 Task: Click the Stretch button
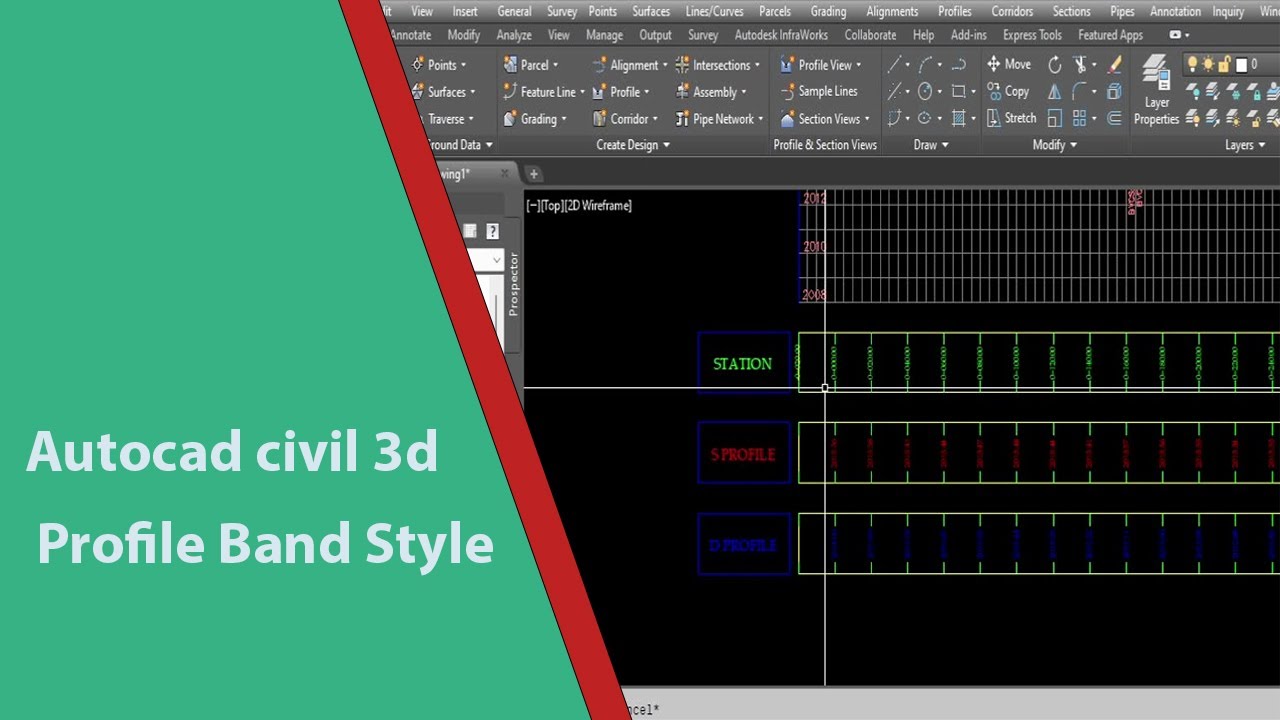1011,118
